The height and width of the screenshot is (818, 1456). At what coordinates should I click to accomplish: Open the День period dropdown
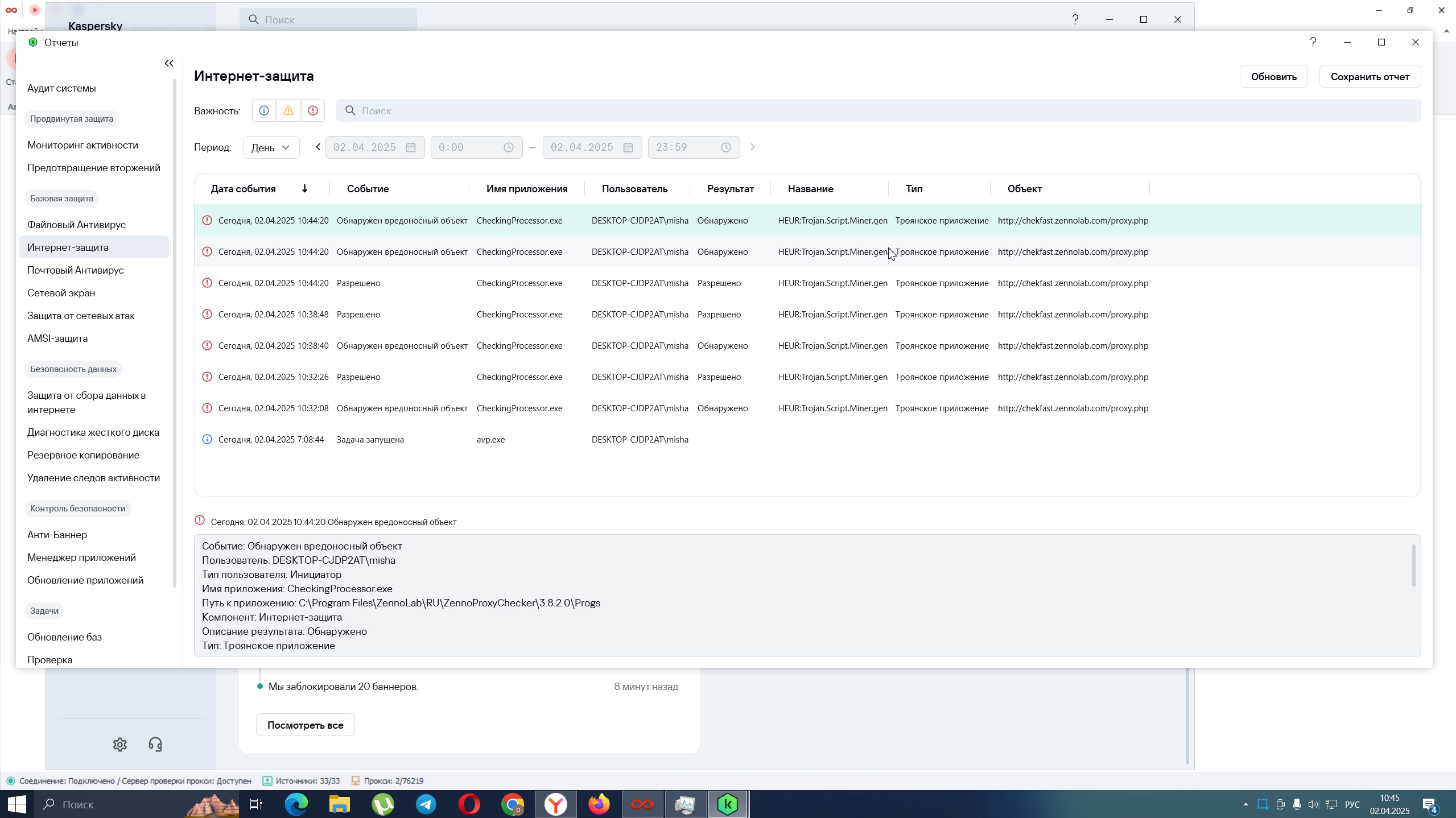tap(271, 147)
